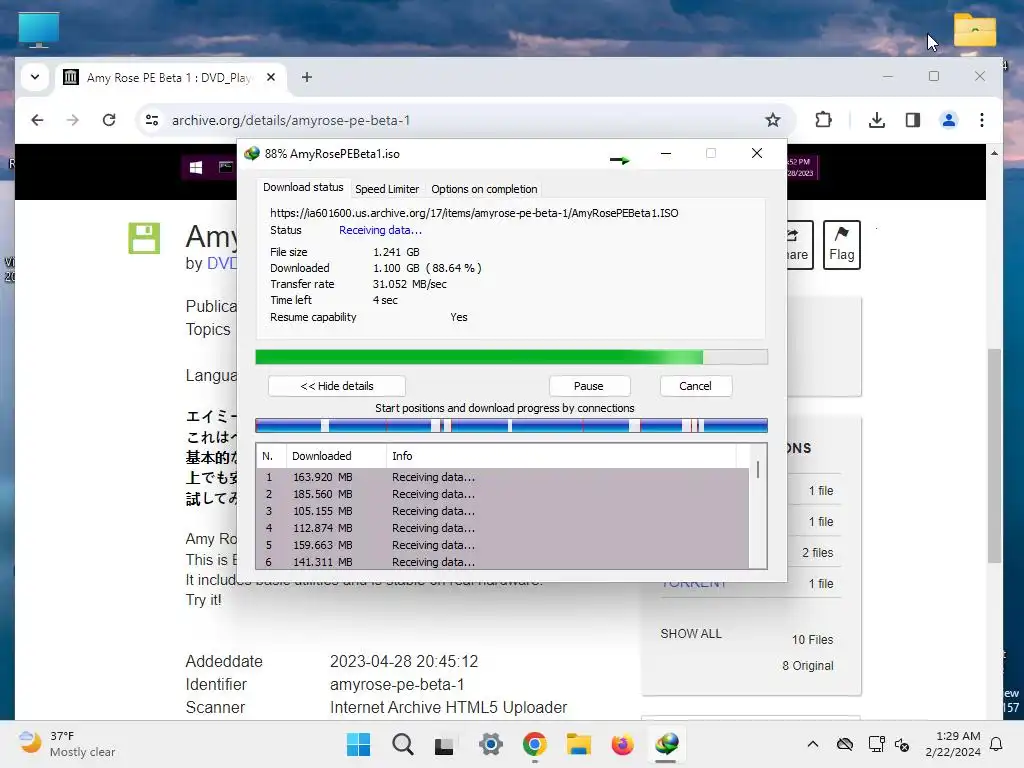
Task: Click the IDM icon in dialog title bar
Action: 251,153
